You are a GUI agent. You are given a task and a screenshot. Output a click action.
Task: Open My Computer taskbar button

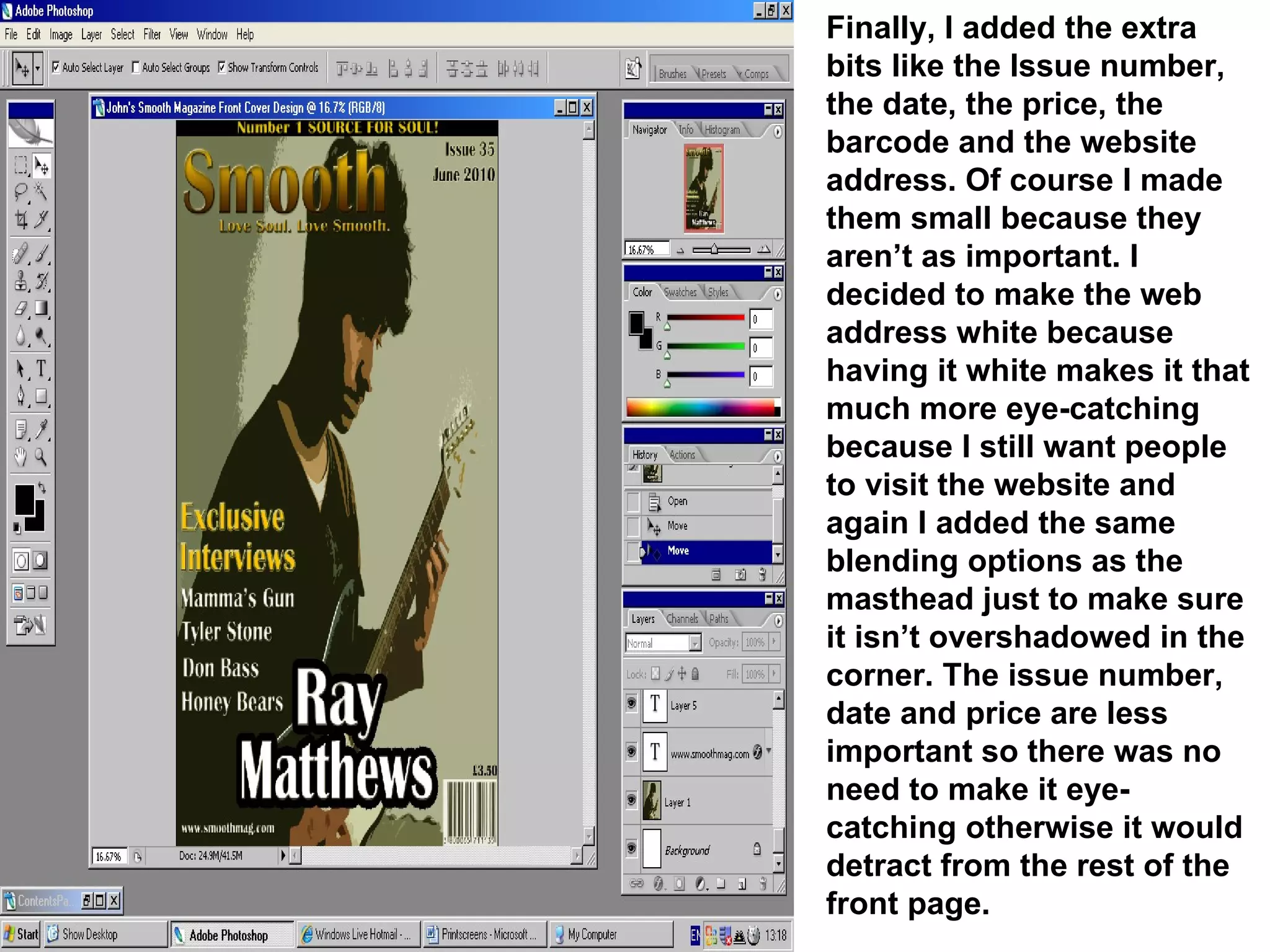(x=611, y=934)
